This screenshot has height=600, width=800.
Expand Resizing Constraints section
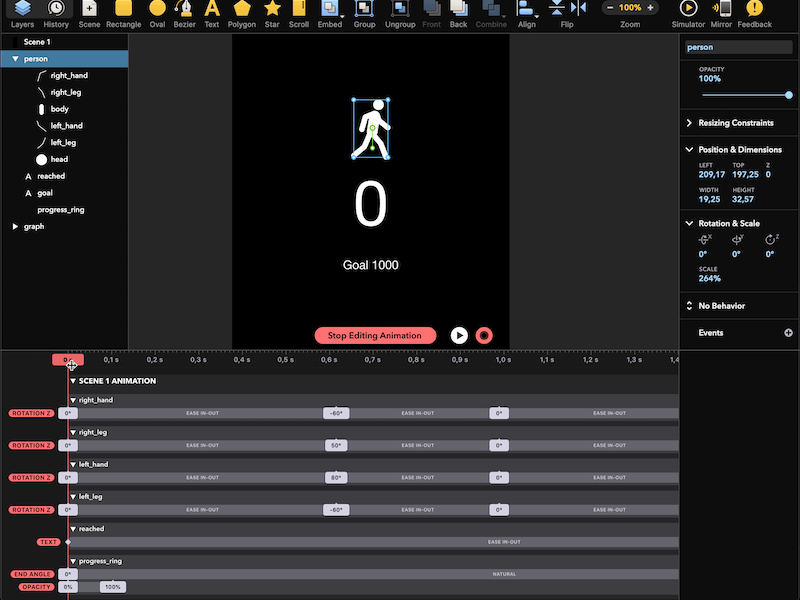pyautogui.click(x=689, y=123)
